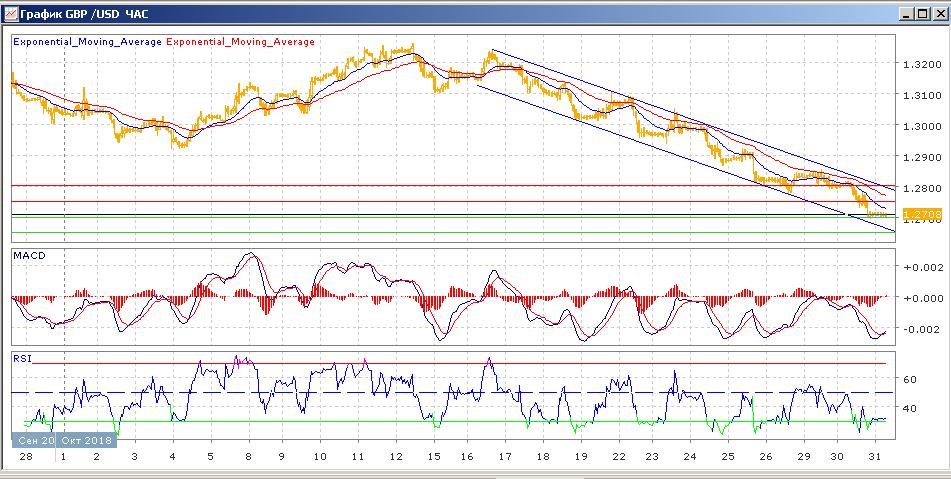The image size is (951, 479).
Task: Click the RSI 60 level scale label
Action: pos(910,380)
